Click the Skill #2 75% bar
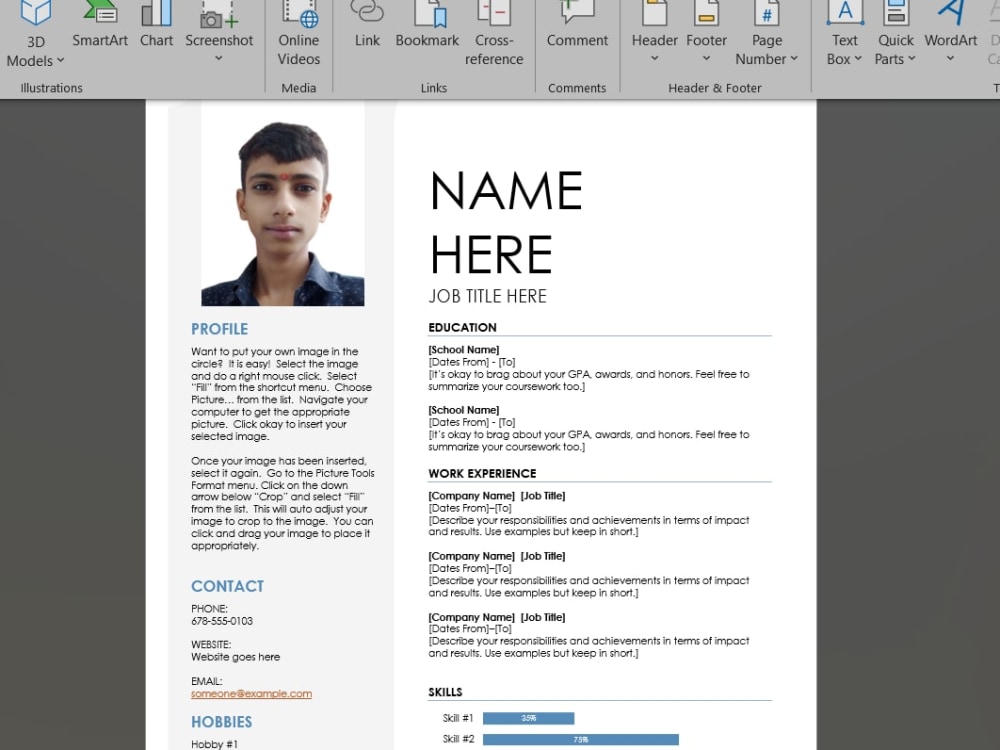Image resolution: width=1000 pixels, height=750 pixels. 580,739
